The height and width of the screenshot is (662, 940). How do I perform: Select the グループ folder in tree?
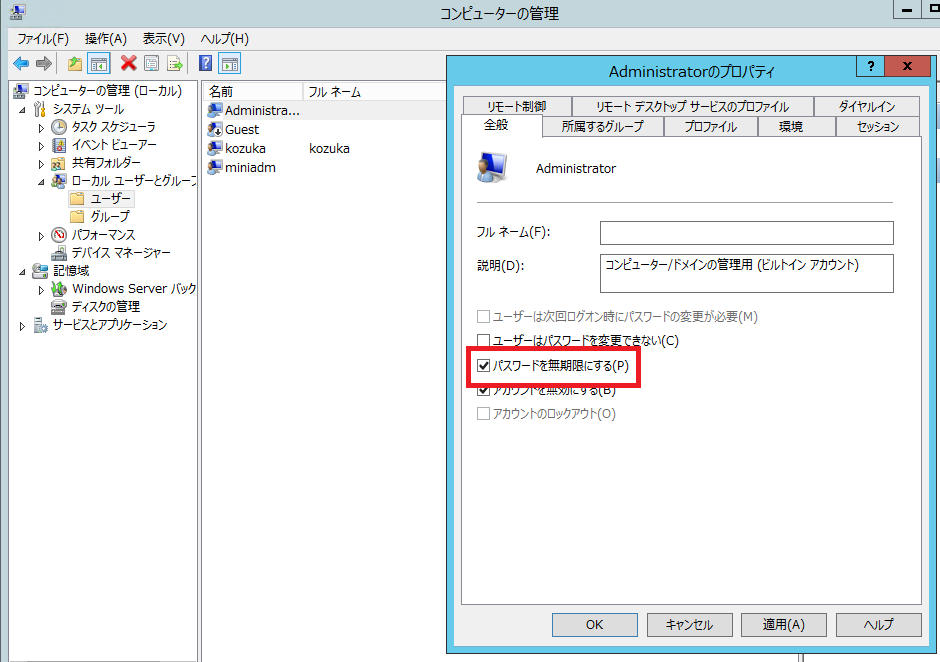pyautogui.click(x=110, y=217)
